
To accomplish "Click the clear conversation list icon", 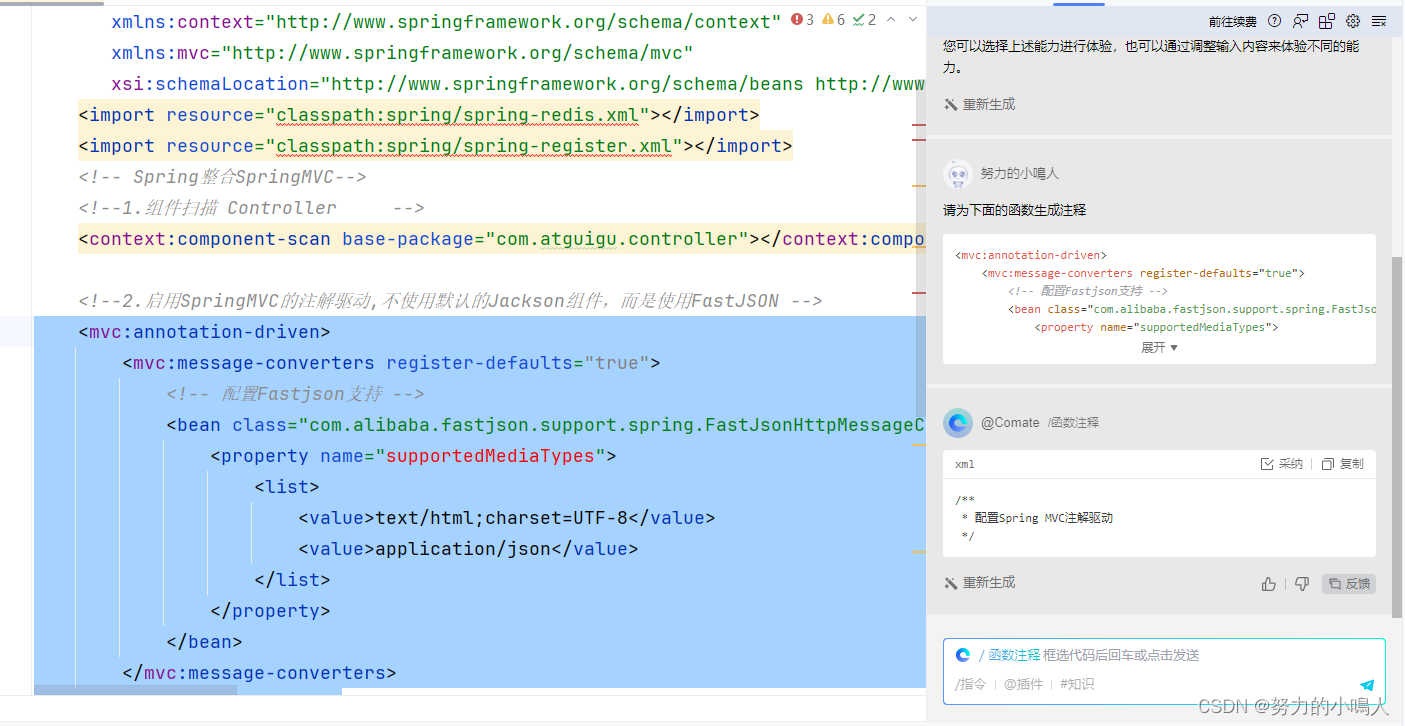I will (1380, 21).
